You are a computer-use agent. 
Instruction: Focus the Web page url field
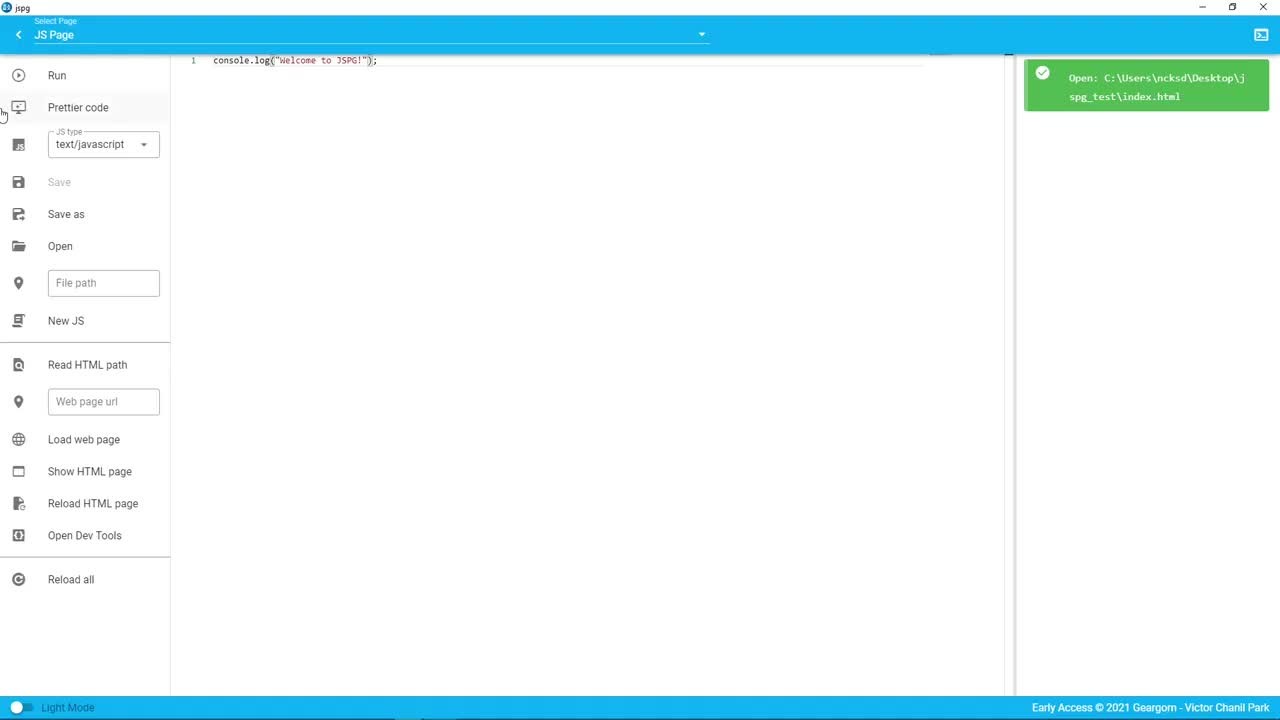click(103, 402)
